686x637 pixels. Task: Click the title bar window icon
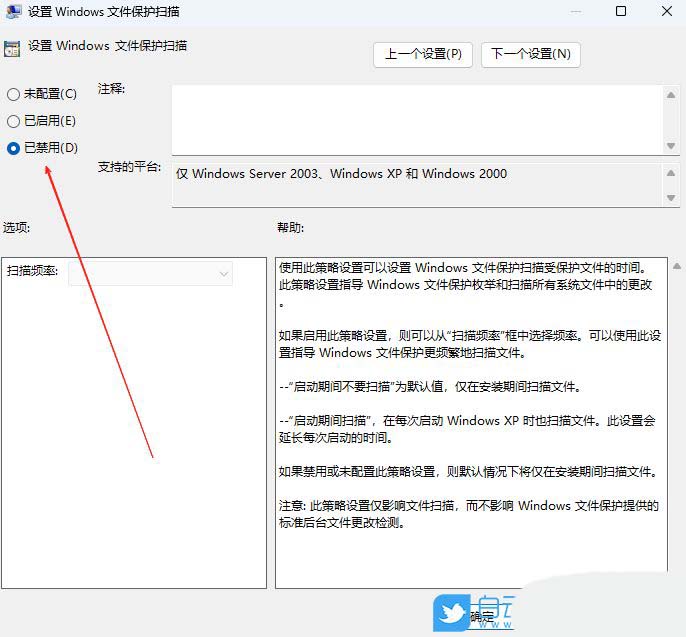coord(14,11)
